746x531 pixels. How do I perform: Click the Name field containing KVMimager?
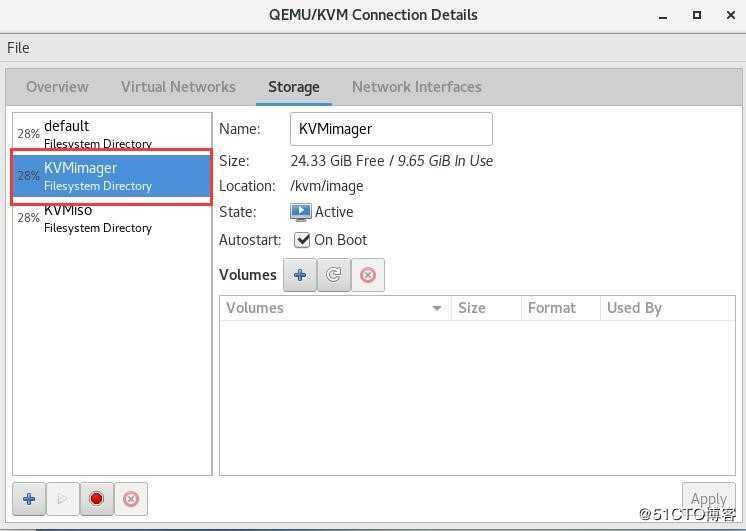pyautogui.click(x=391, y=129)
